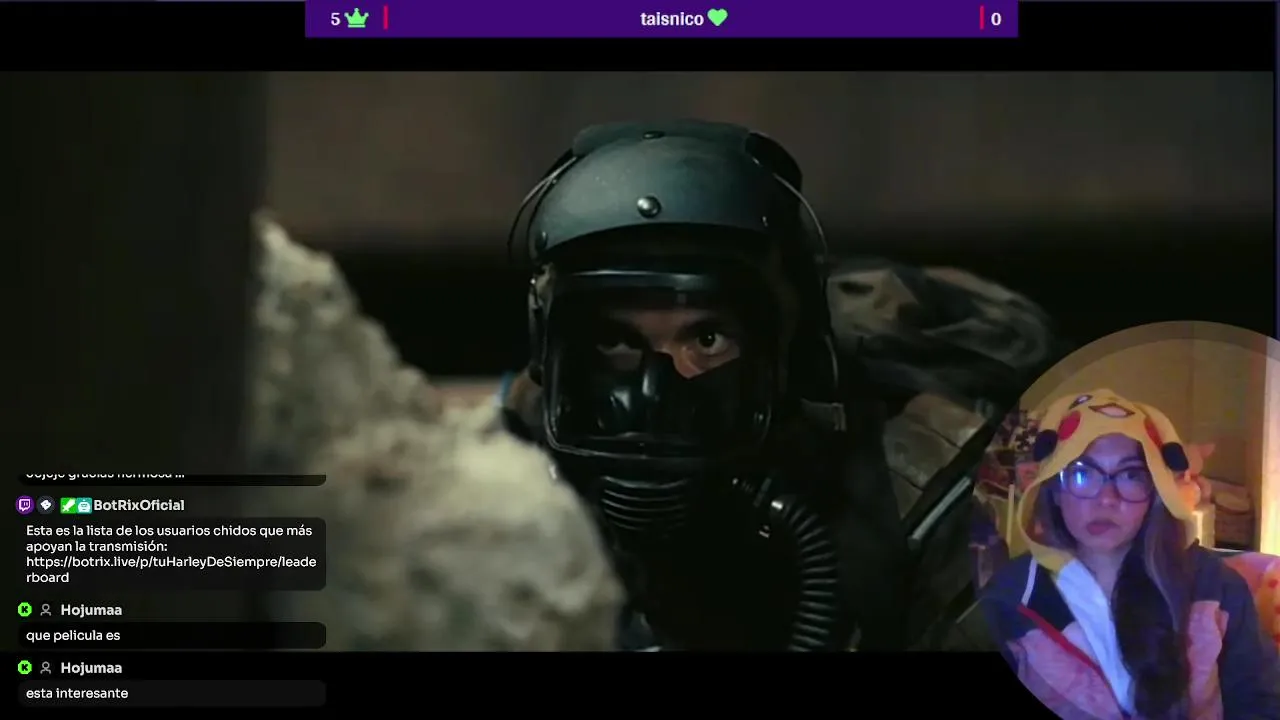Click the diamond badge beside BotRixOficial
The image size is (1280, 720).
pyautogui.click(x=45, y=505)
